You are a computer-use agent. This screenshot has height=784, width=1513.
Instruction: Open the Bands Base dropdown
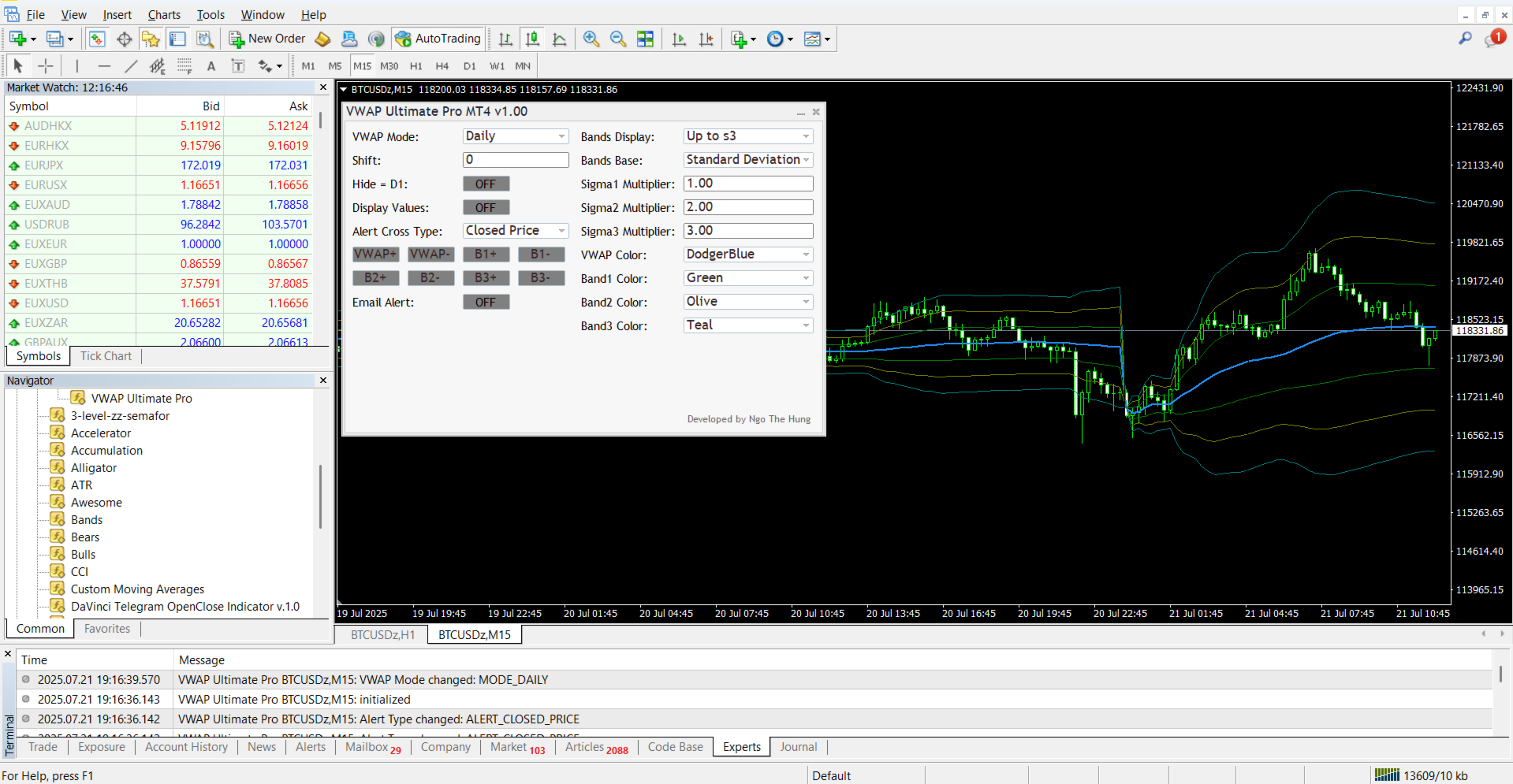[748, 160]
